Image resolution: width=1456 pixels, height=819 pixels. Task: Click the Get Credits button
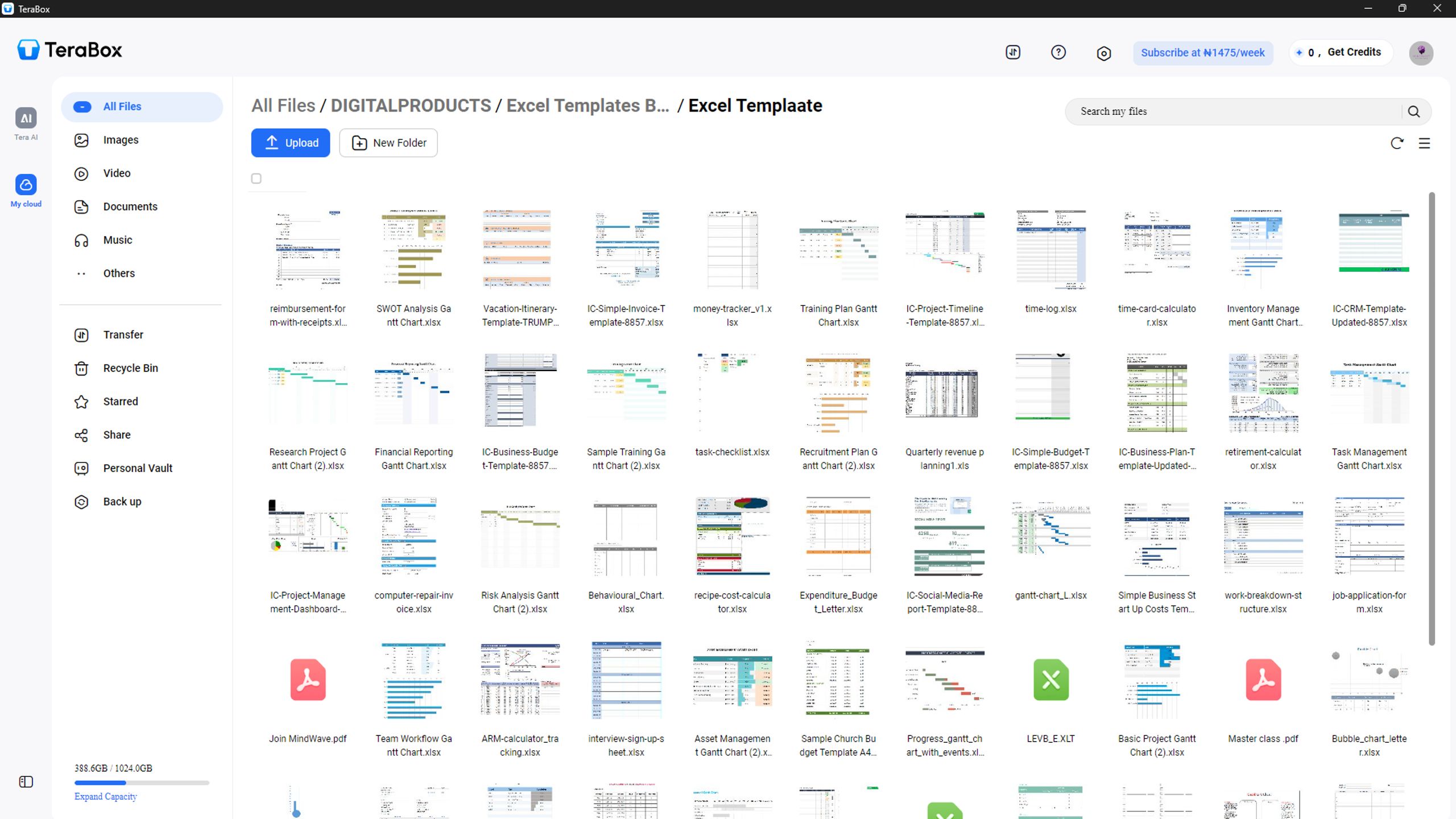(x=1341, y=52)
